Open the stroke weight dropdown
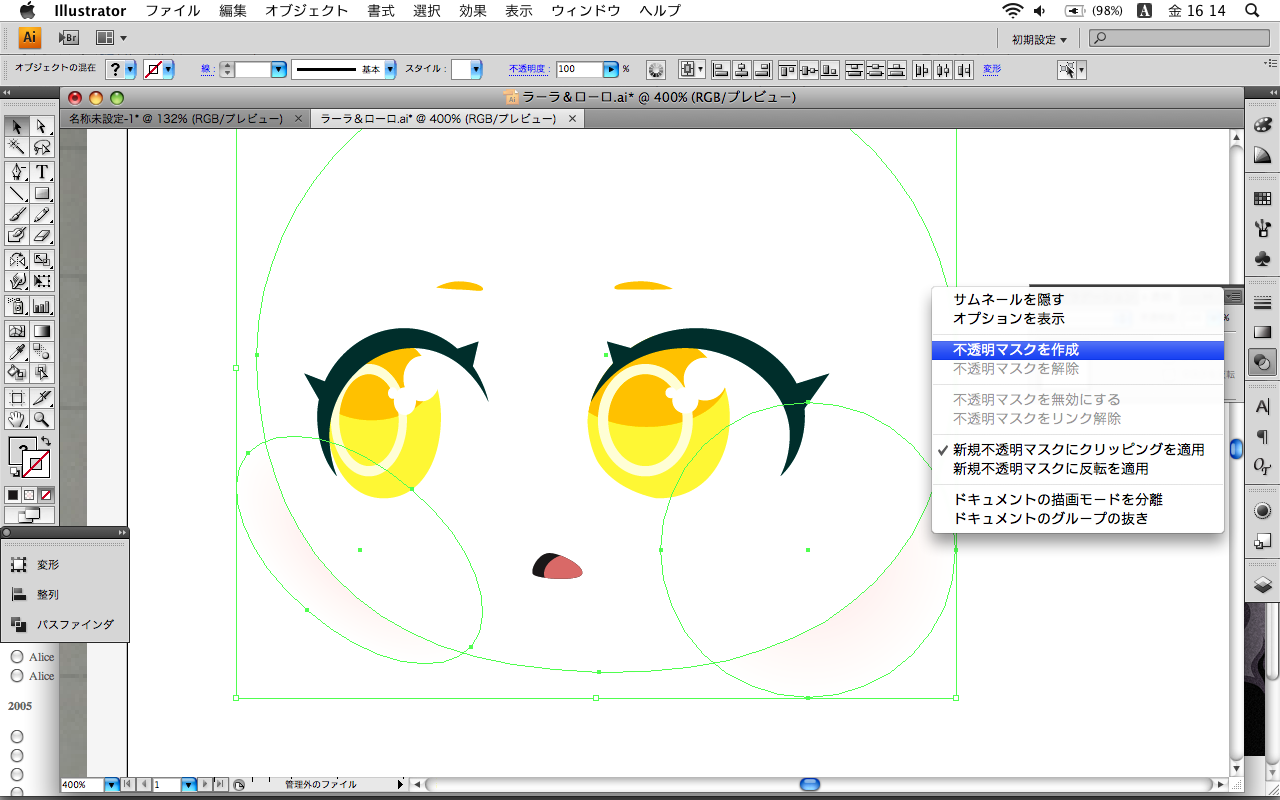The width and height of the screenshot is (1280, 800). coord(278,69)
